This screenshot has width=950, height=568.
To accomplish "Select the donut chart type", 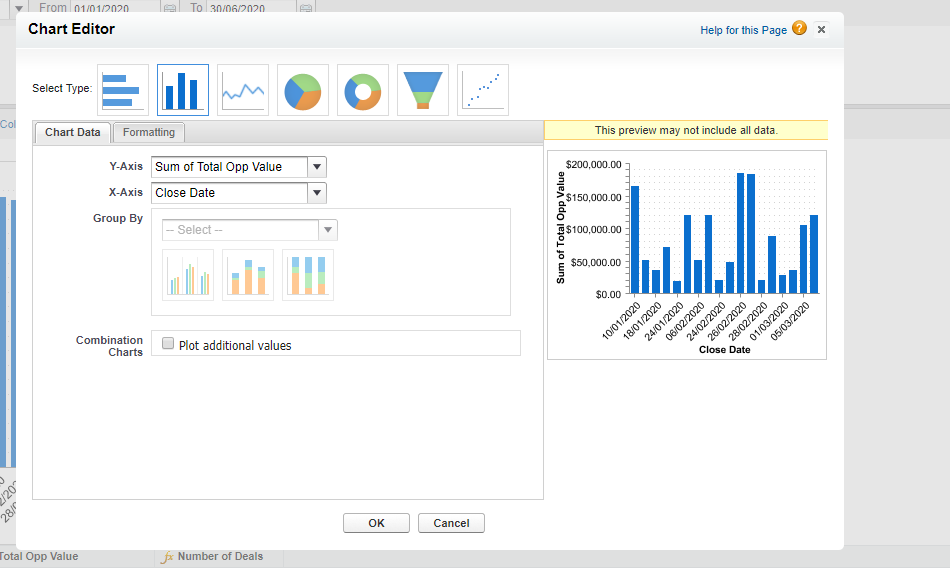I will click(363, 89).
